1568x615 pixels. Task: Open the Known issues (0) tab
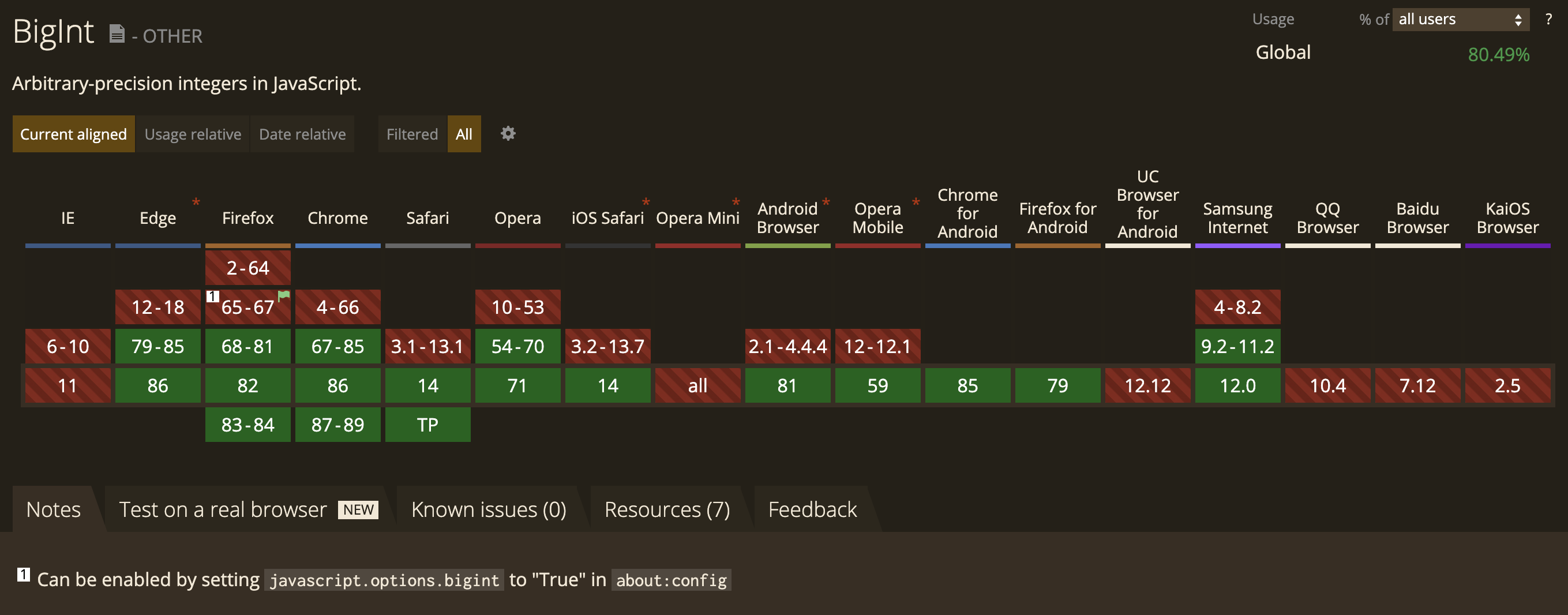[x=488, y=509]
